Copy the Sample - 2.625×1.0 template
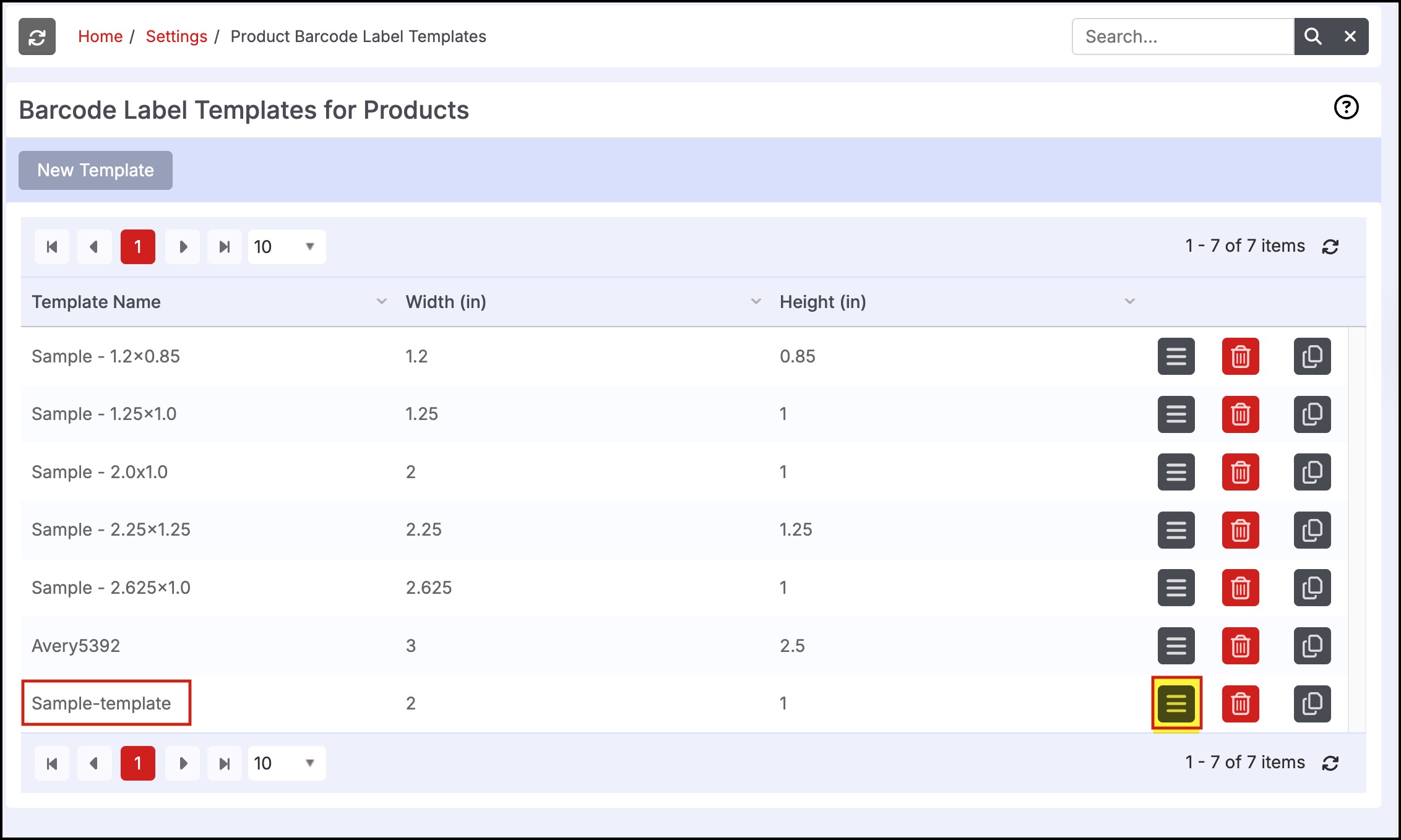The image size is (1401, 840). click(x=1312, y=588)
